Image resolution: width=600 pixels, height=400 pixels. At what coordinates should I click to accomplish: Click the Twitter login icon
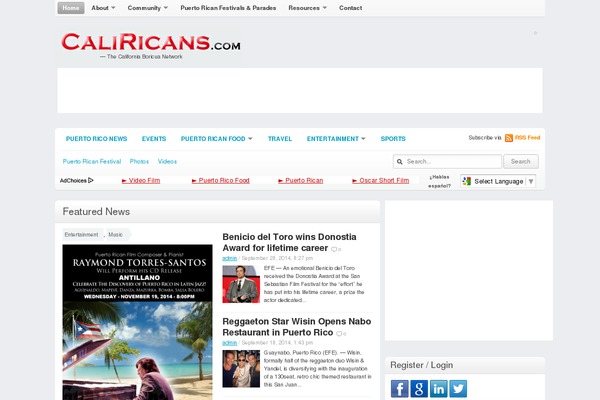tap(458, 389)
